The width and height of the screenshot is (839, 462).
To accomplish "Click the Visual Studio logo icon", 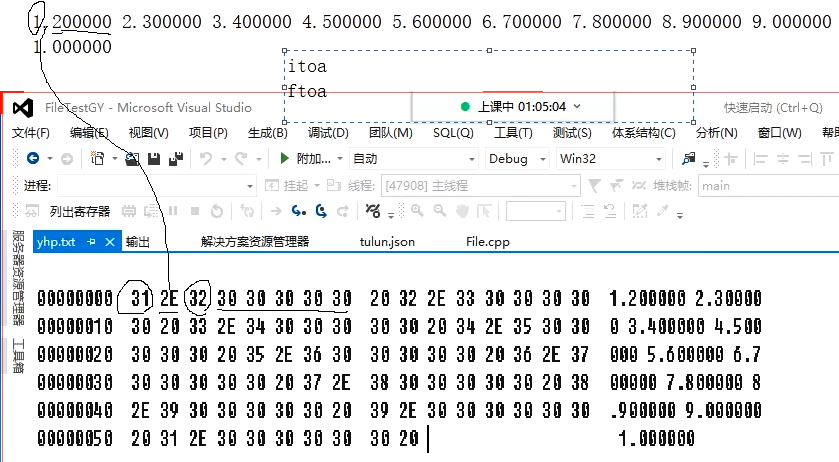I will [22, 108].
